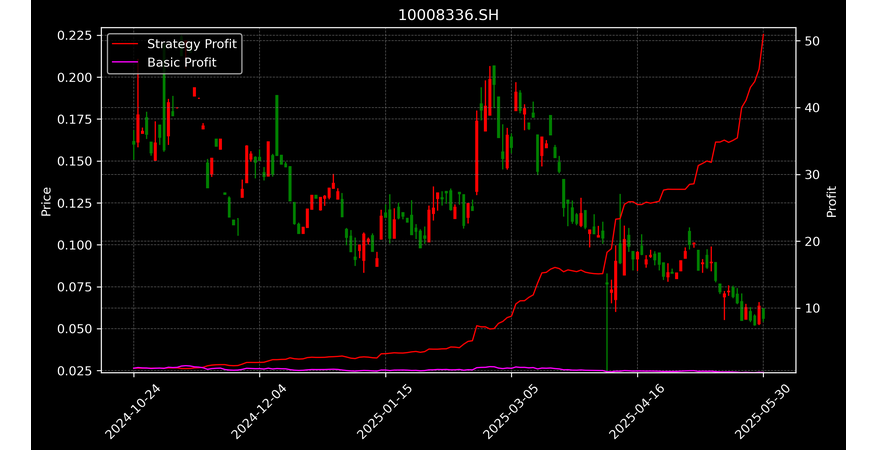
Task: Click the profit tick label 50
Action: tap(812, 41)
